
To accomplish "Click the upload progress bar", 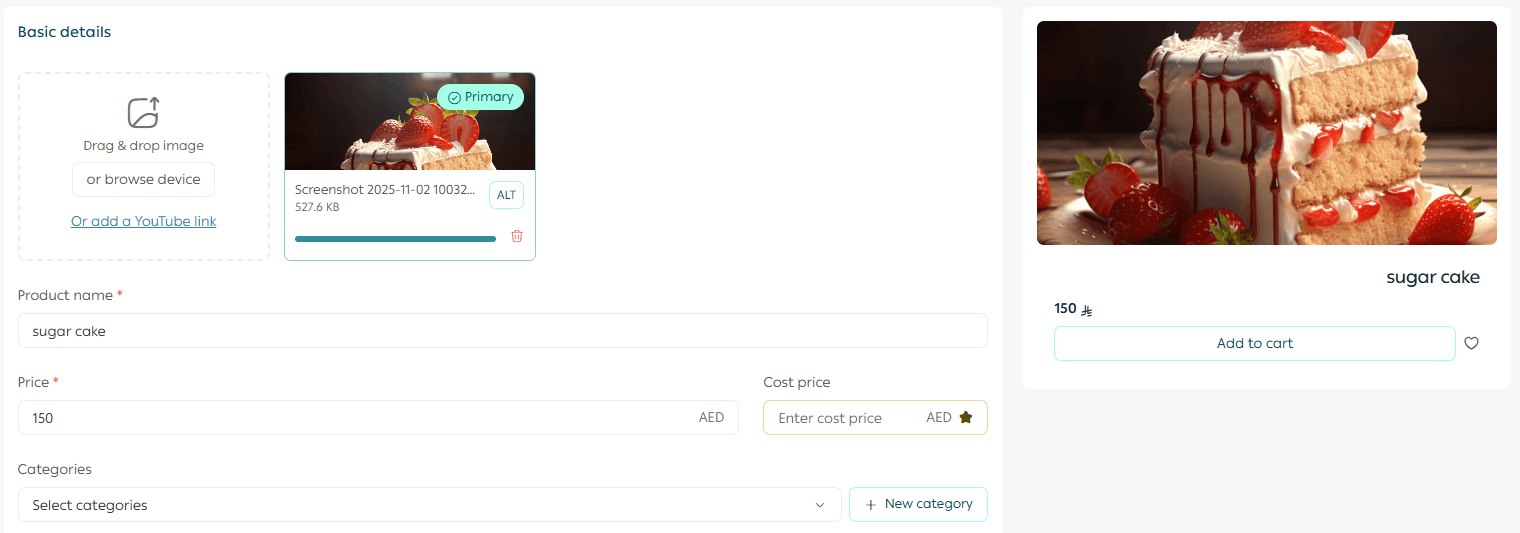I will (x=395, y=239).
